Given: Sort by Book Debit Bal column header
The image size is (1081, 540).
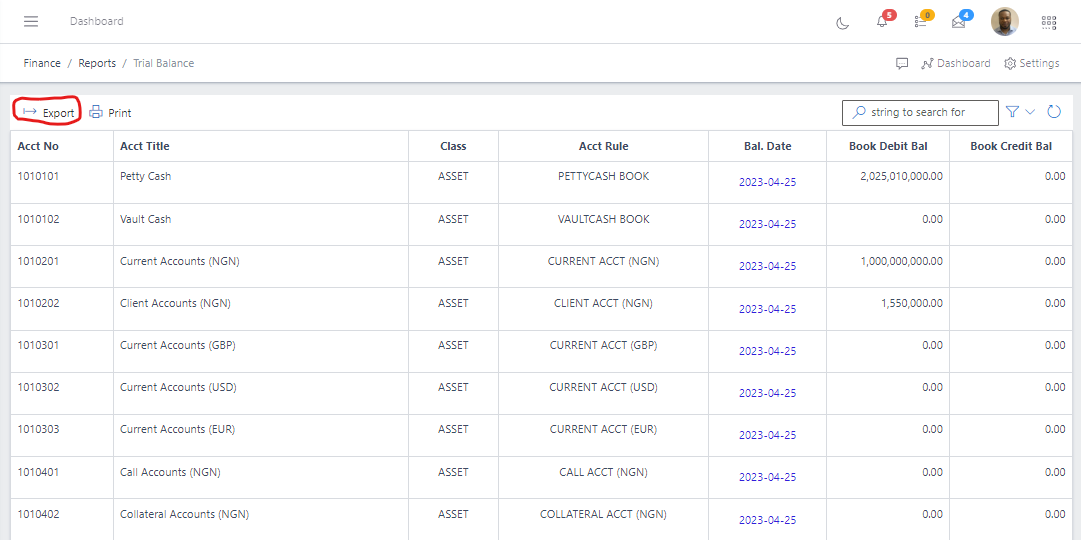Looking at the screenshot, I should (888, 146).
